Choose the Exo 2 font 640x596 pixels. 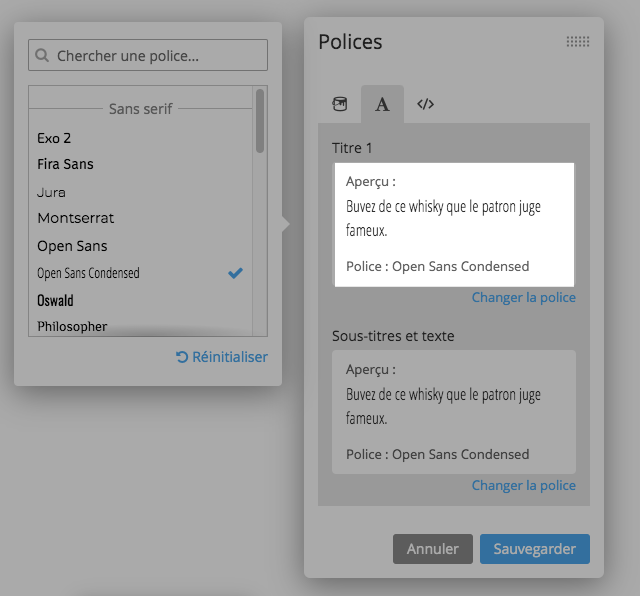click(54, 138)
